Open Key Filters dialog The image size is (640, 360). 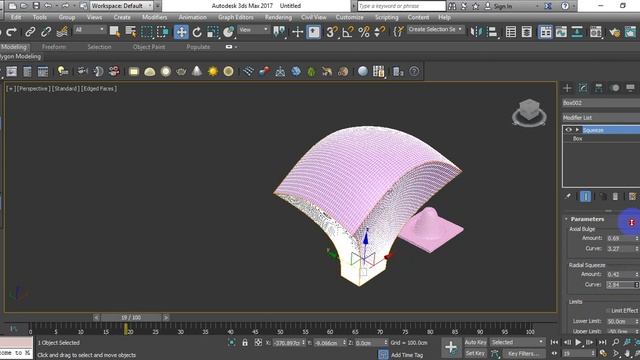pos(524,353)
